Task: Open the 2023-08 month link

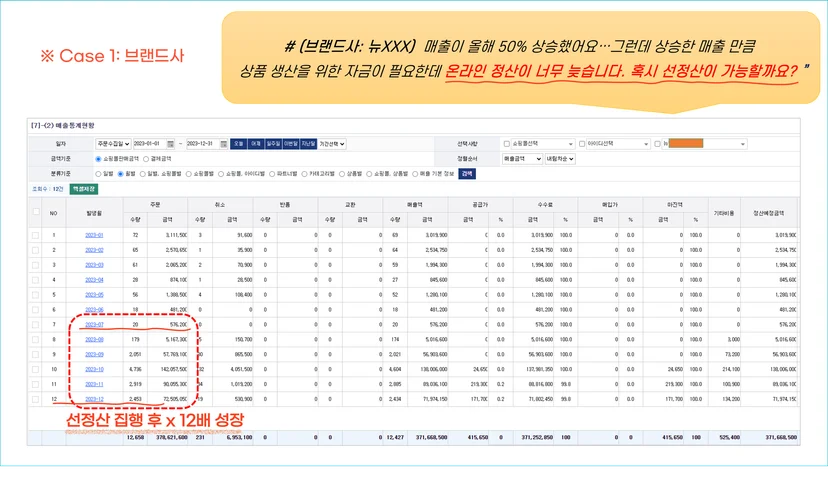Action: point(94,340)
